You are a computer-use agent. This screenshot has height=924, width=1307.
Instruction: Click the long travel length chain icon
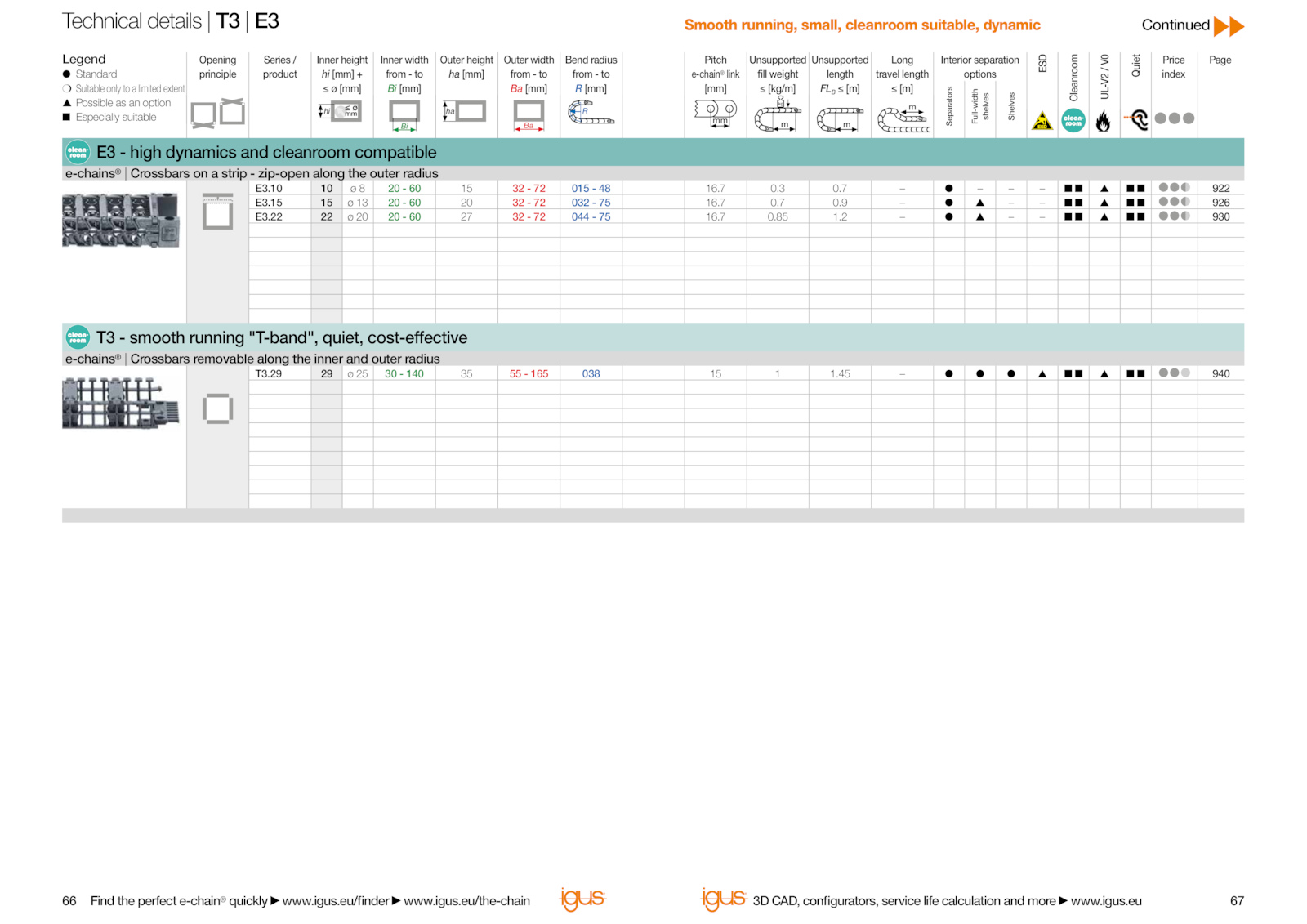[x=903, y=119]
